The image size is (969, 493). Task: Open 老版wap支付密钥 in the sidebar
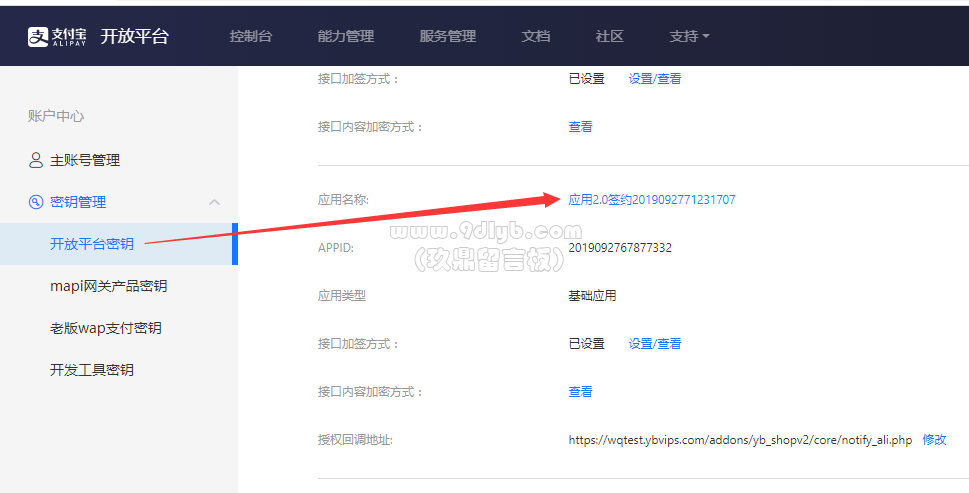(x=106, y=328)
